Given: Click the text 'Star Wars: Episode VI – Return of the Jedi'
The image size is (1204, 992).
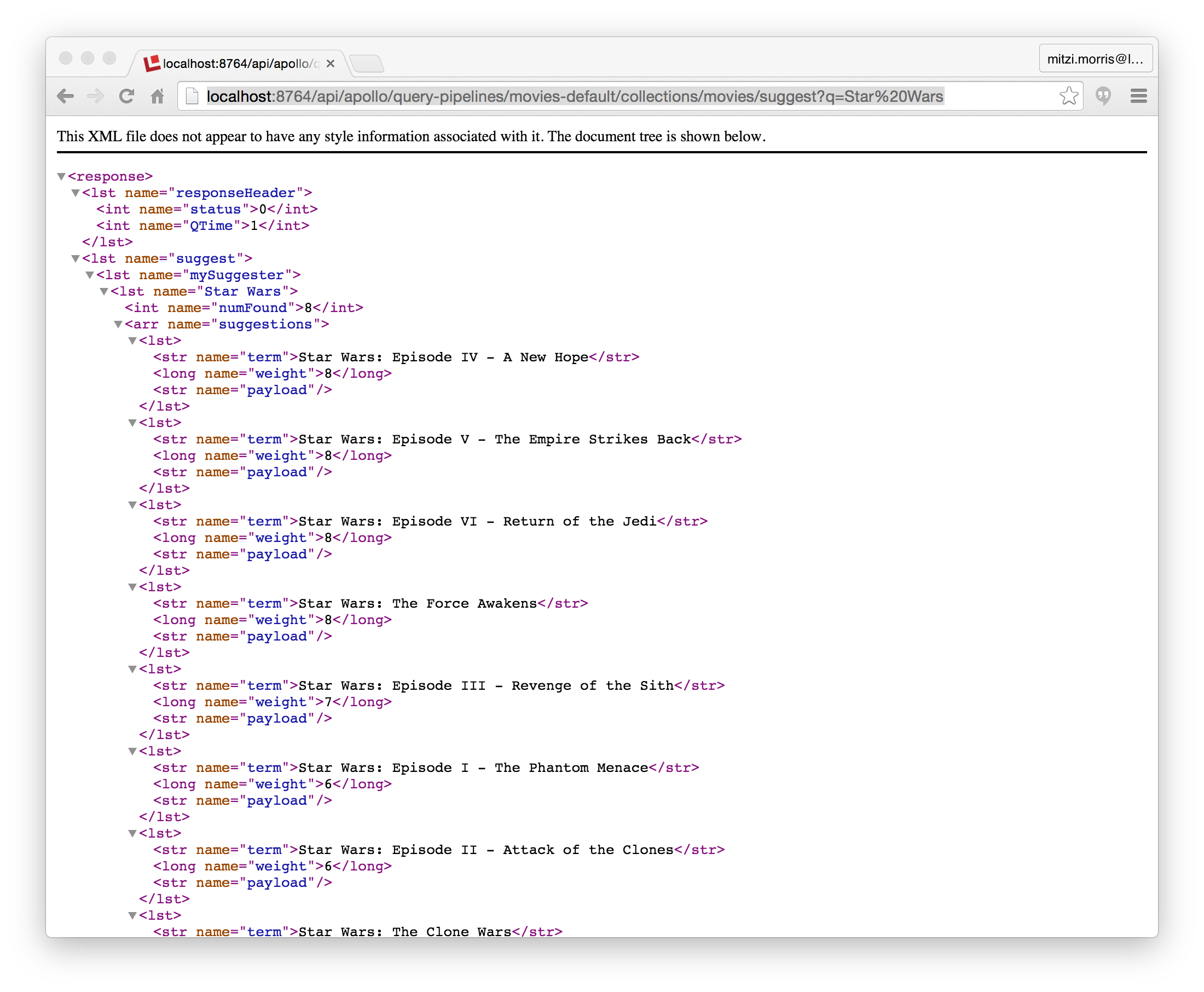Looking at the screenshot, I should pyautogui.click(x=477, y=522).
